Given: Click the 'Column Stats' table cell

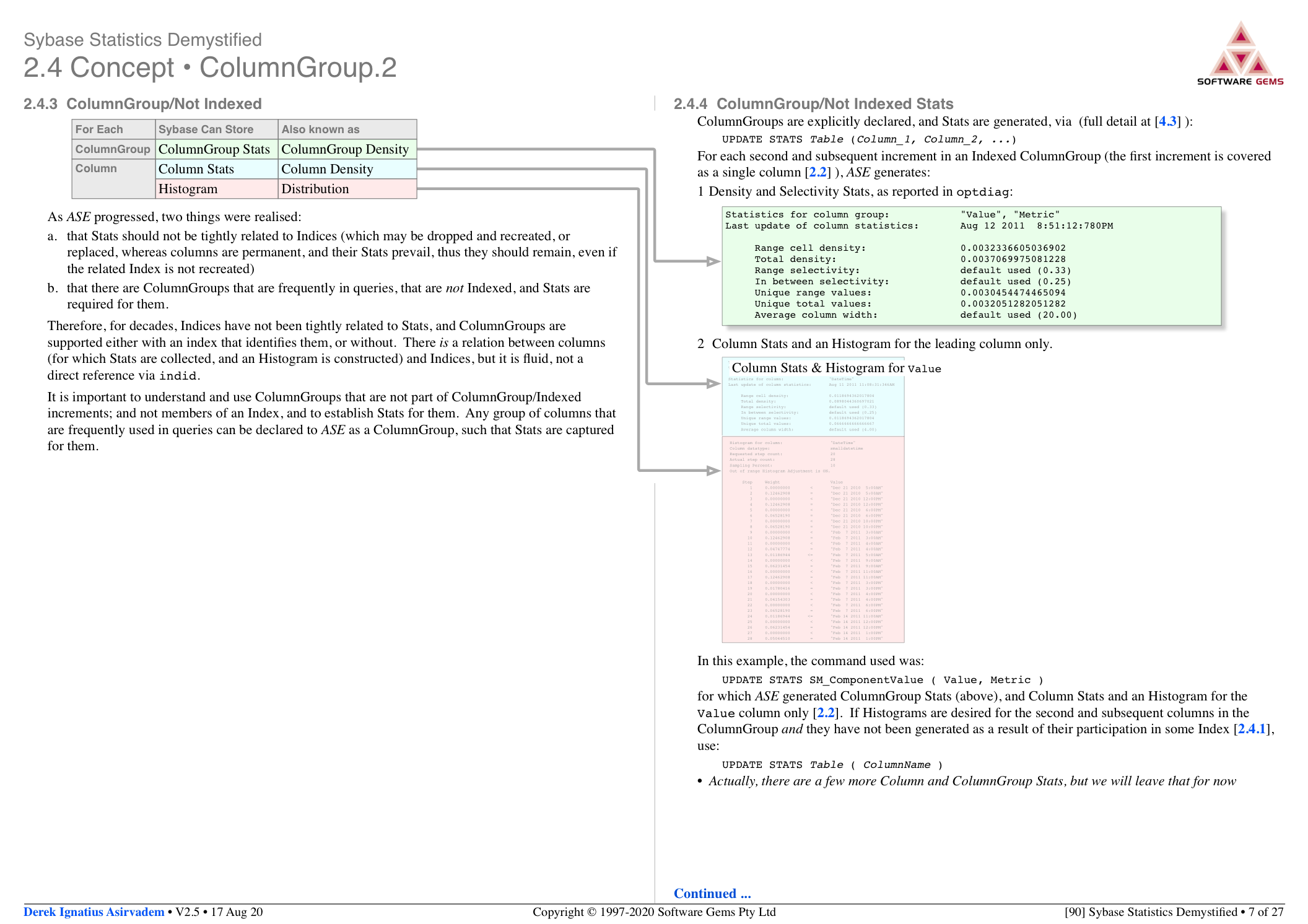Looking at the screenshot, I should point(216,169).
